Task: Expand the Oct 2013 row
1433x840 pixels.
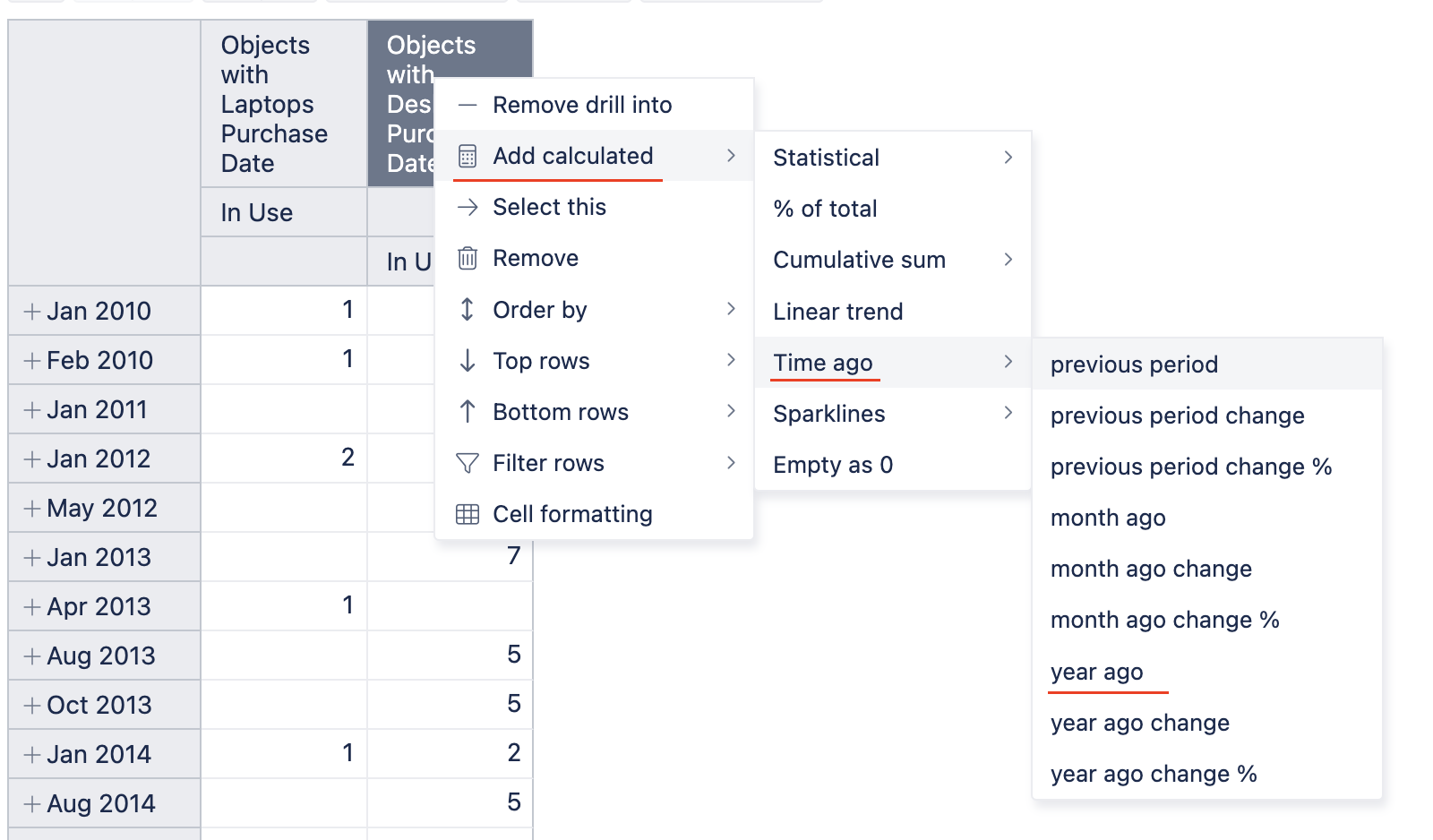Action: tap(32, 706)
